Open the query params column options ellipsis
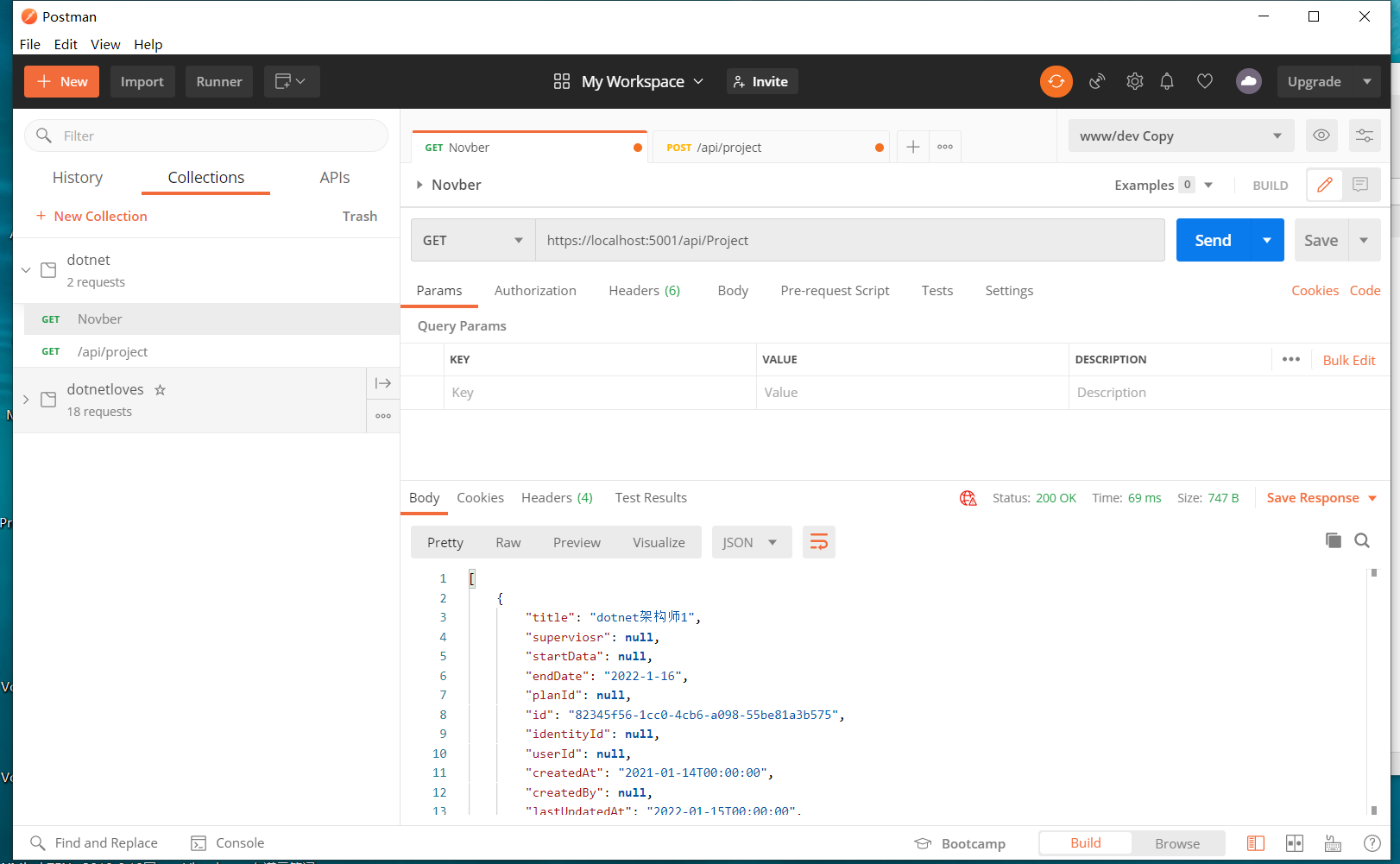The image size is (1400, 864). click(1291, 359)
